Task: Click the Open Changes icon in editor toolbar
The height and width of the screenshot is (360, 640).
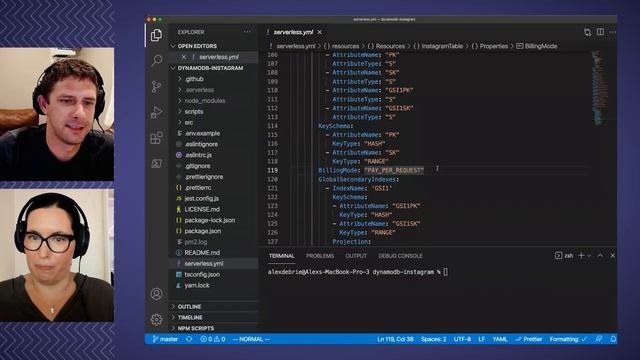Action: [587, 32]
